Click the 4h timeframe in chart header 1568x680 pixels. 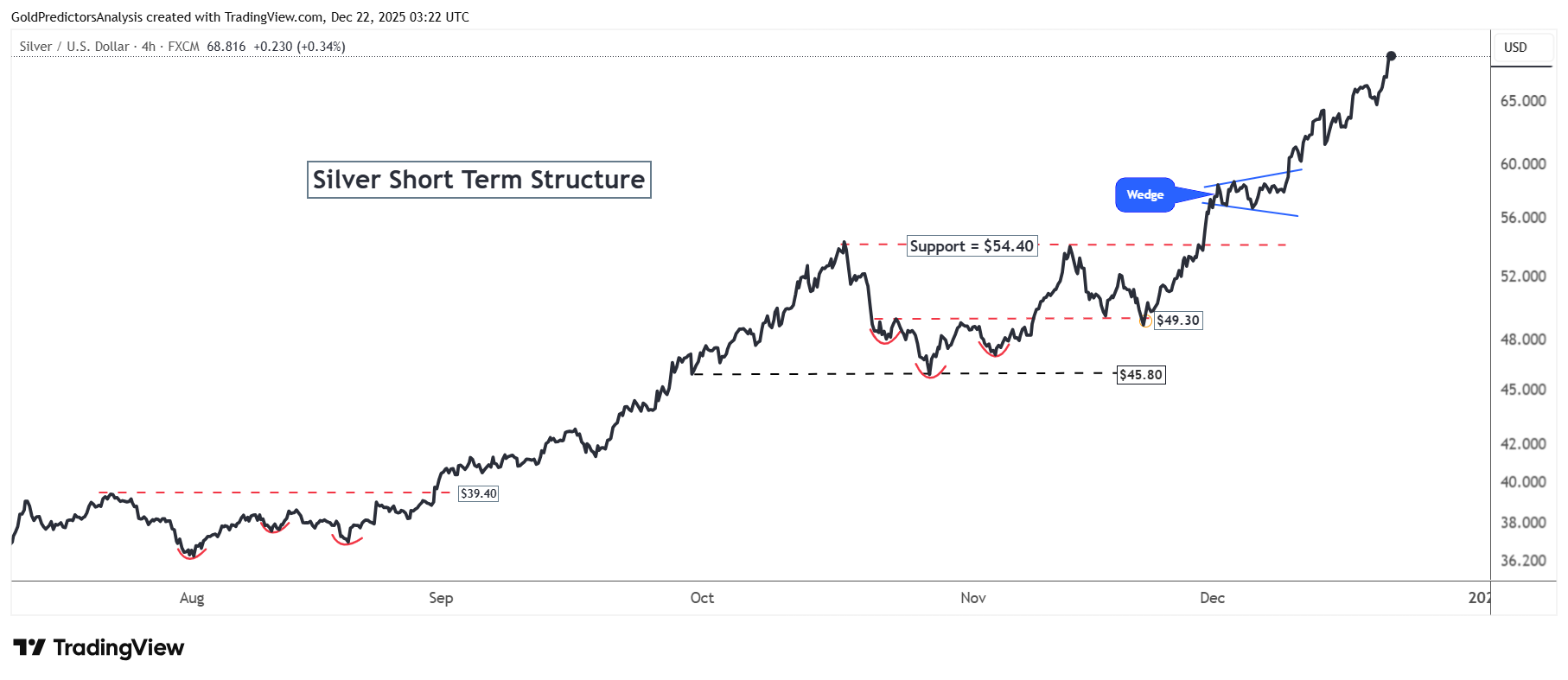point(149,47)
